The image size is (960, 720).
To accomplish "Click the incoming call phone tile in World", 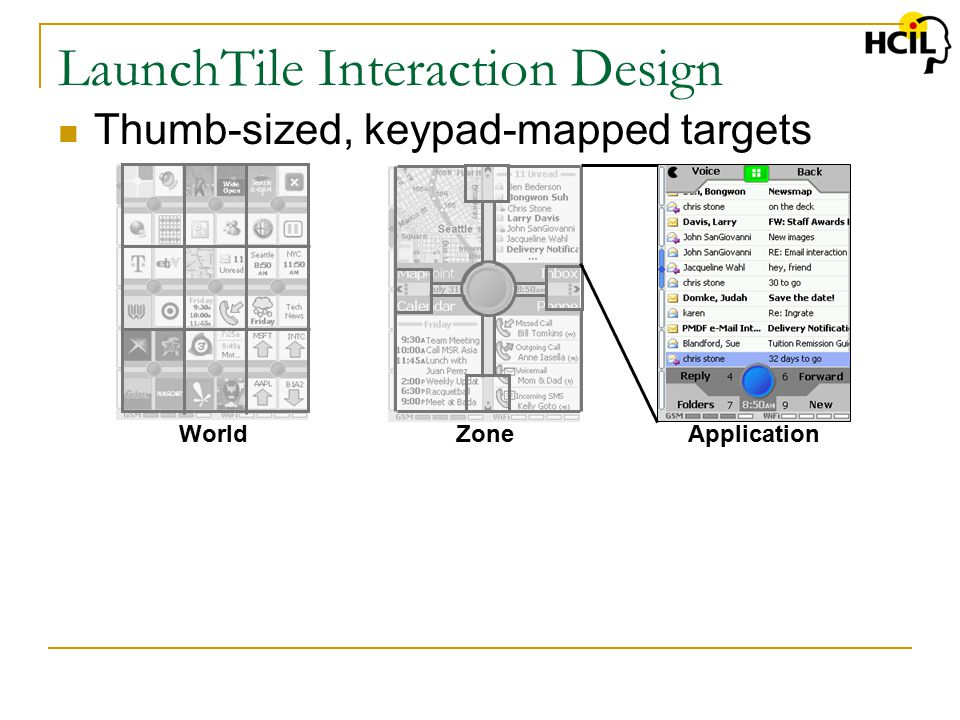I will (231, 311).
